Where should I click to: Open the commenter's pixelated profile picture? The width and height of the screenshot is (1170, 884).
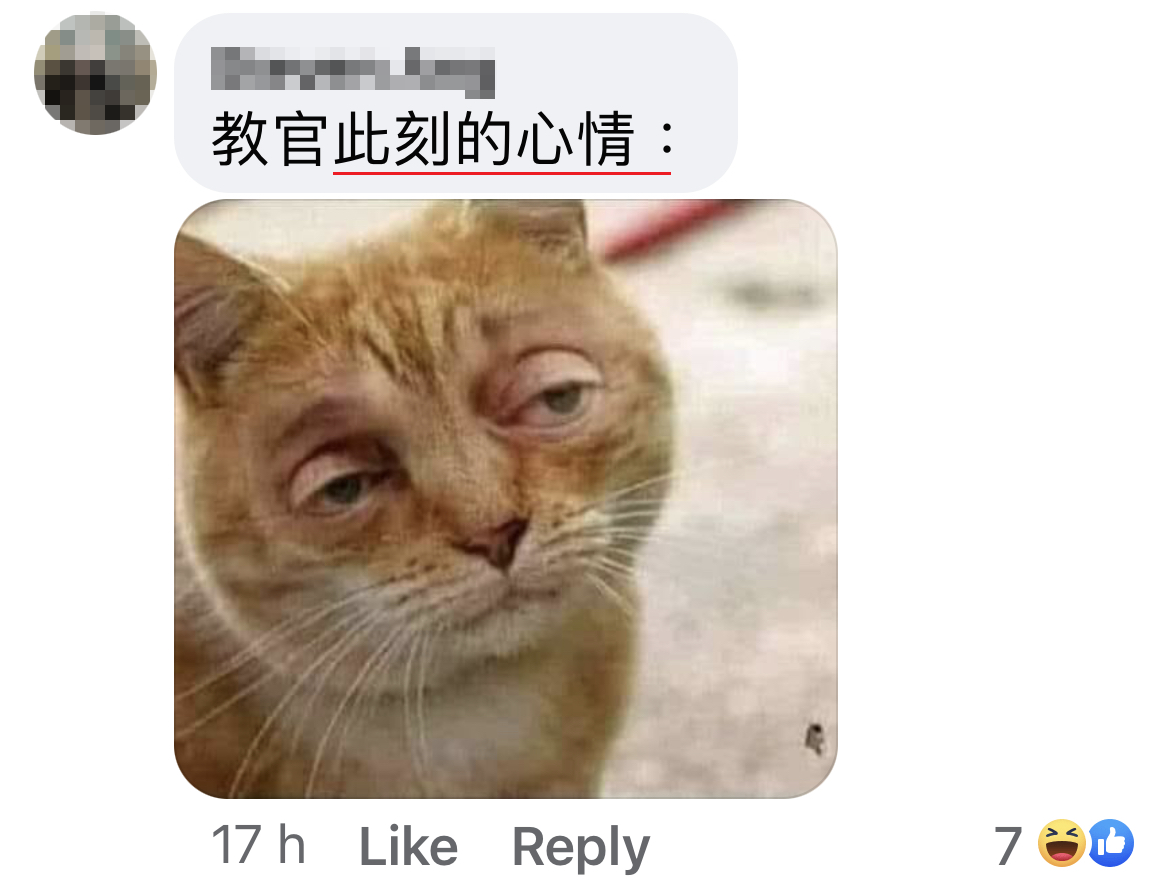[x=96, y=74]
